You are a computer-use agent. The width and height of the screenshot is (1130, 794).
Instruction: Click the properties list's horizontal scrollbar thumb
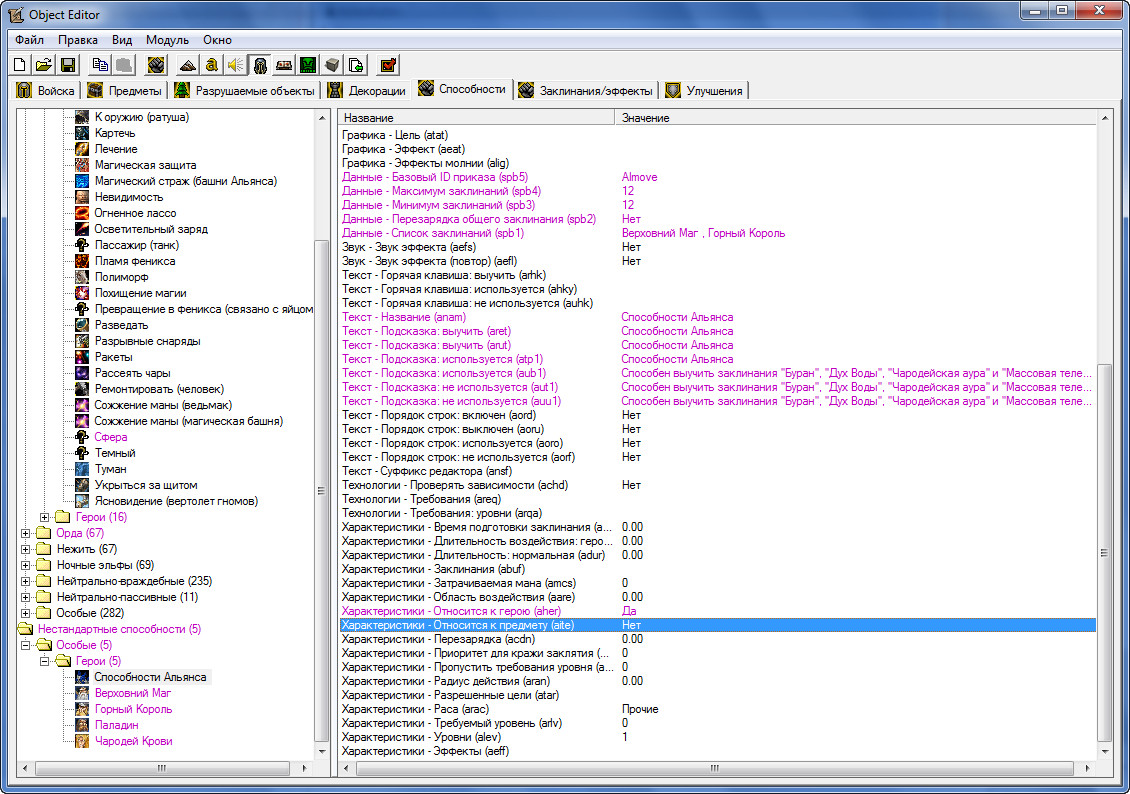click(713, 768)
